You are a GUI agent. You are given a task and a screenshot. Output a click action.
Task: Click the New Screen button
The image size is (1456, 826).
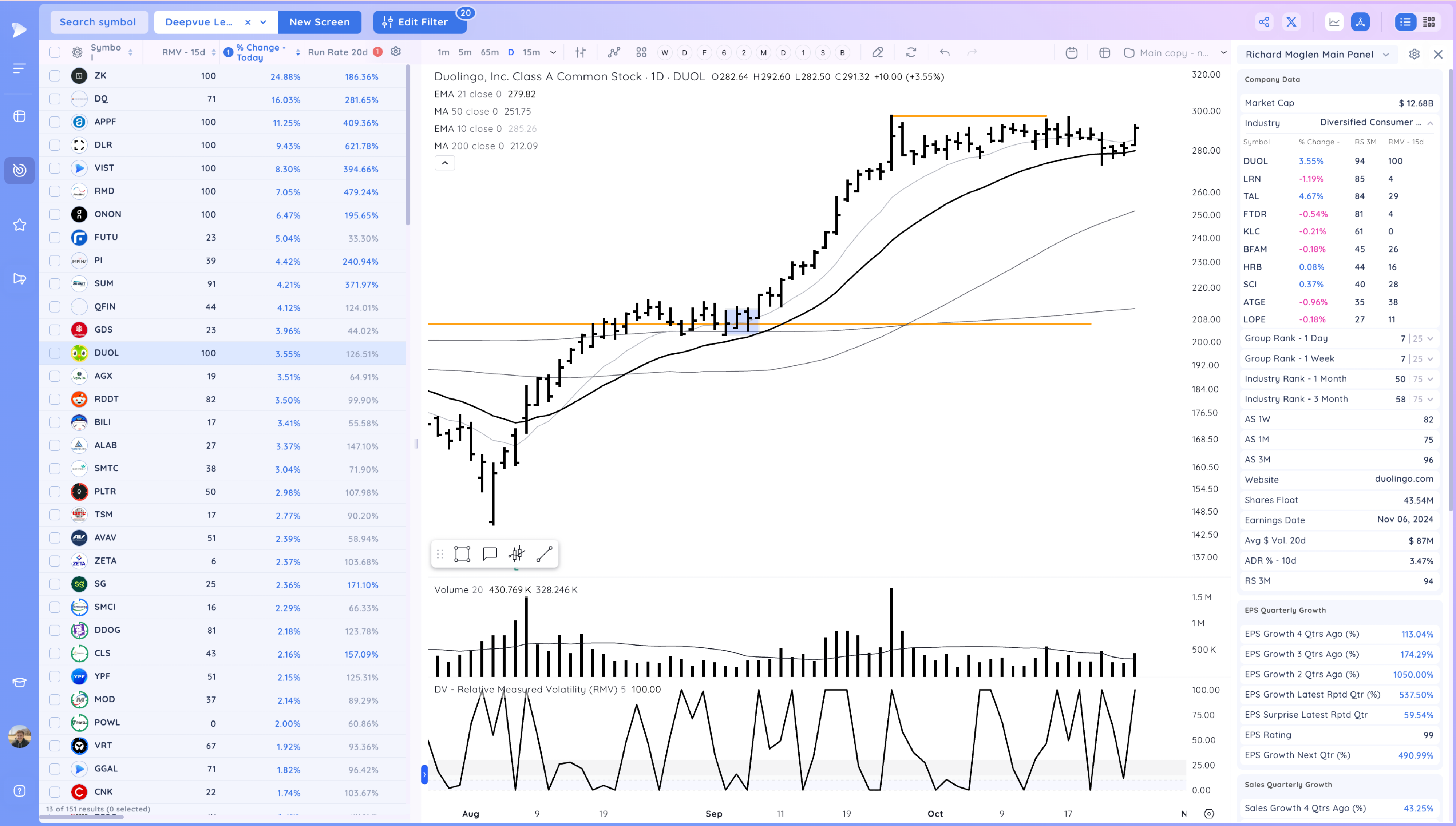tap(320, 22)
